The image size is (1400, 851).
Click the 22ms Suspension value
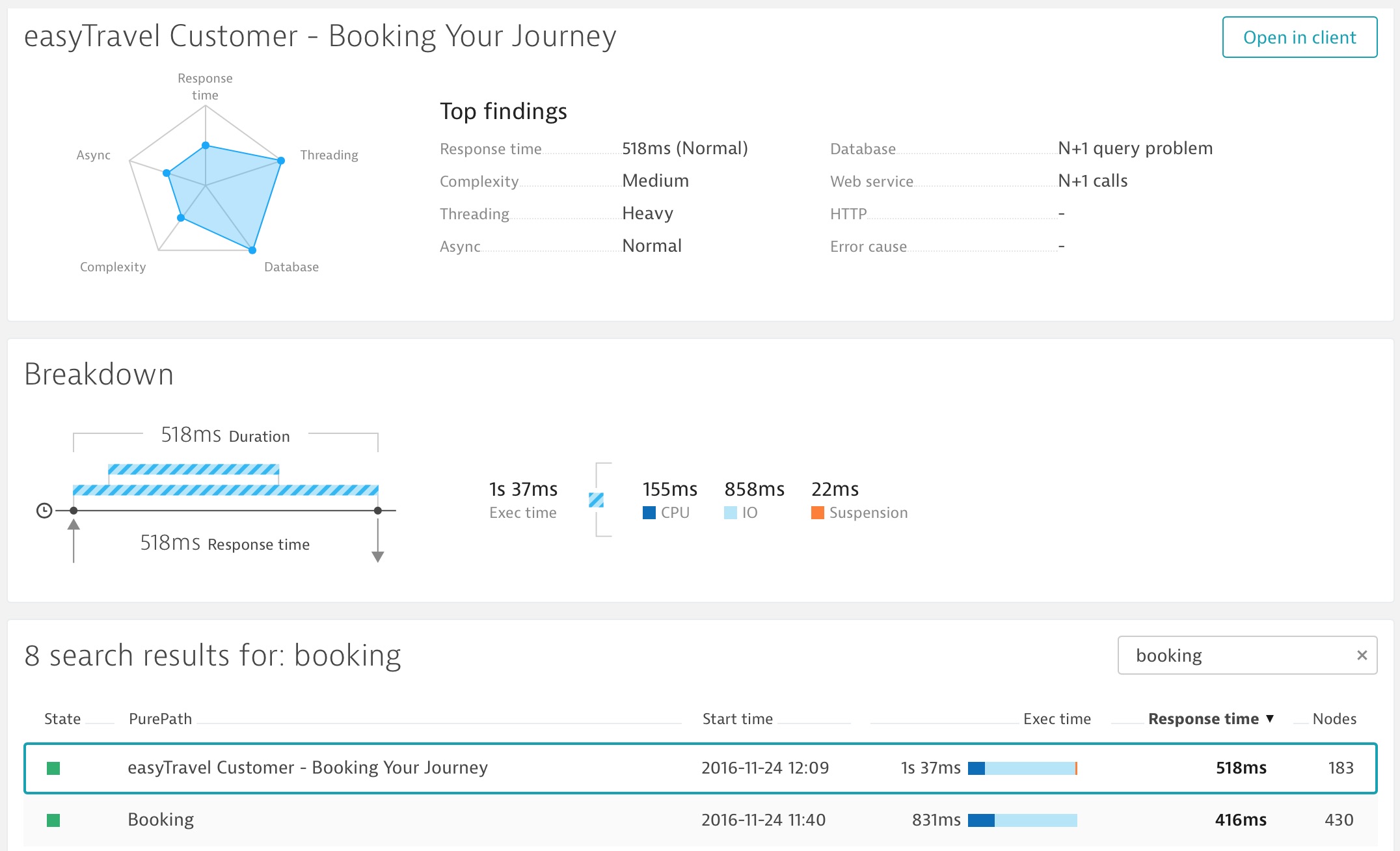pos(835,489)
